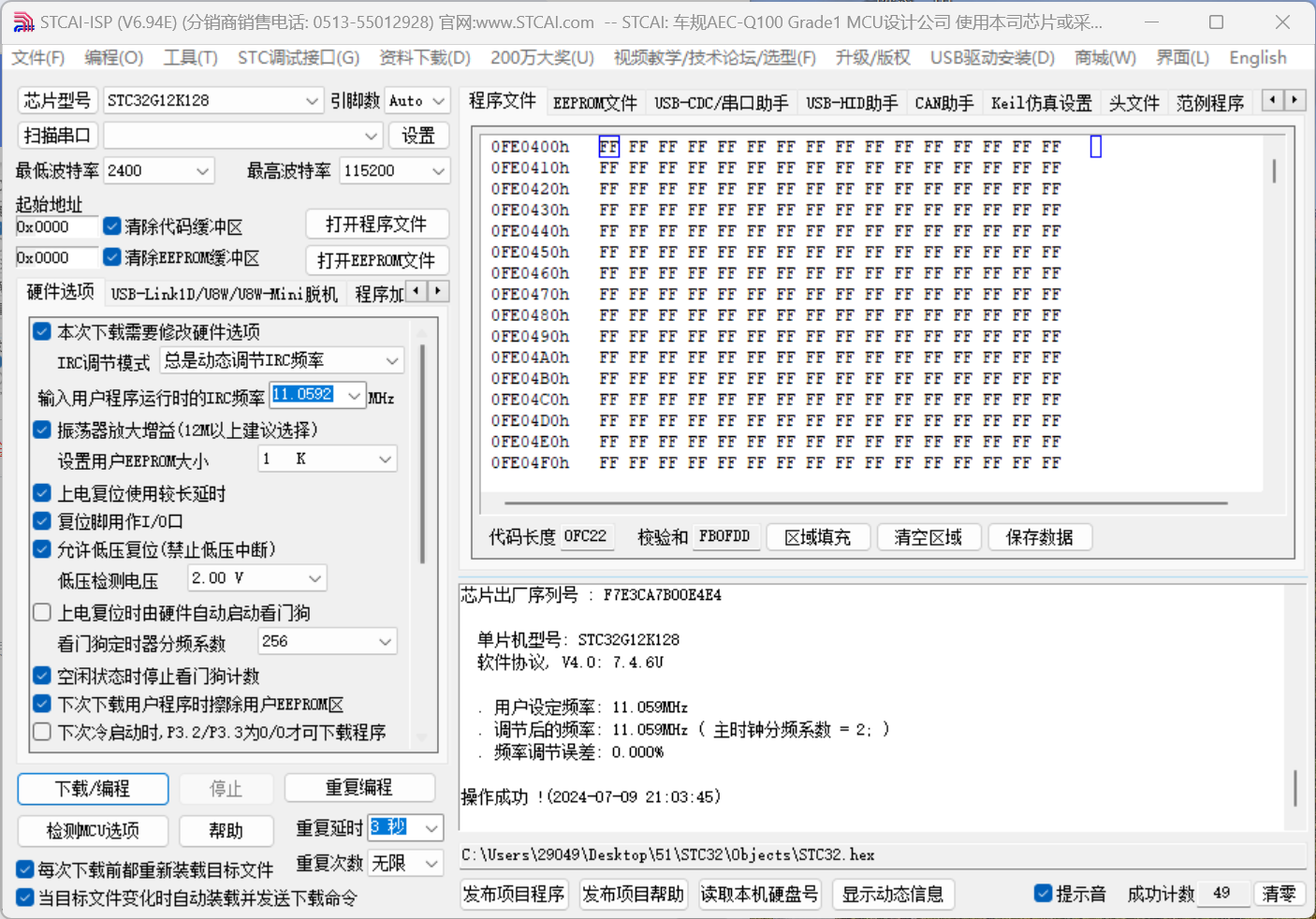Click the 保存数据 button

pyautogui.click(x=1040, y=537)
